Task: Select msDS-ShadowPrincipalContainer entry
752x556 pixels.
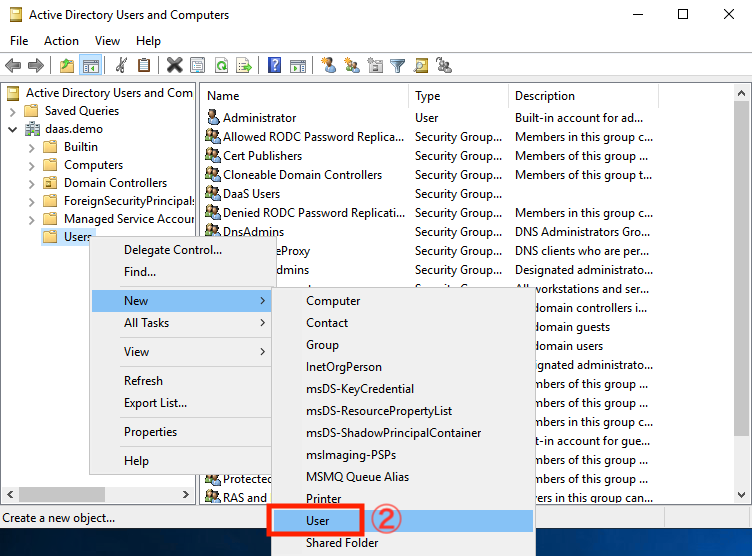Action: click(x=403, y=433)
